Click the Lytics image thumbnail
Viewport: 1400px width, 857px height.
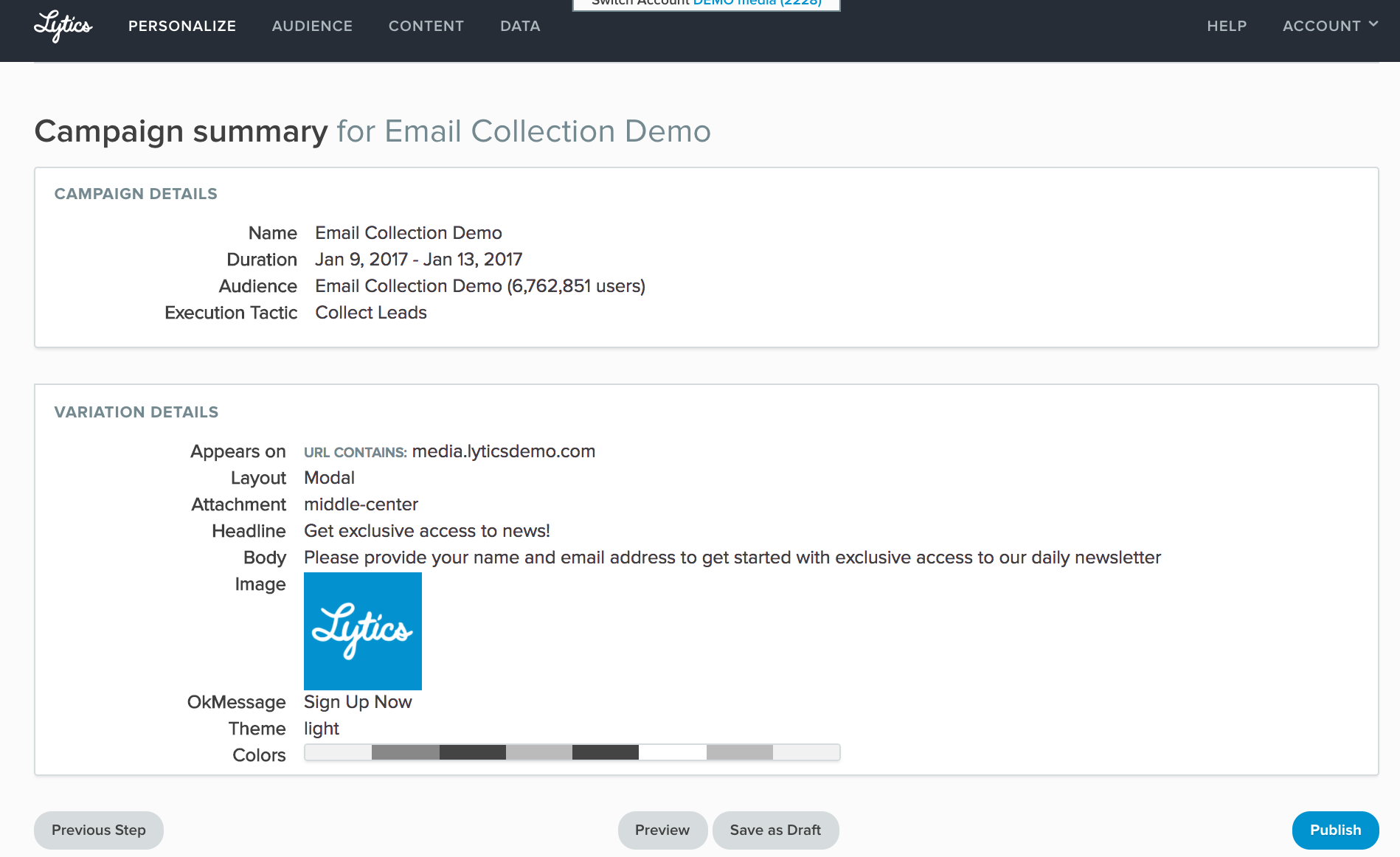pos(363,631)
